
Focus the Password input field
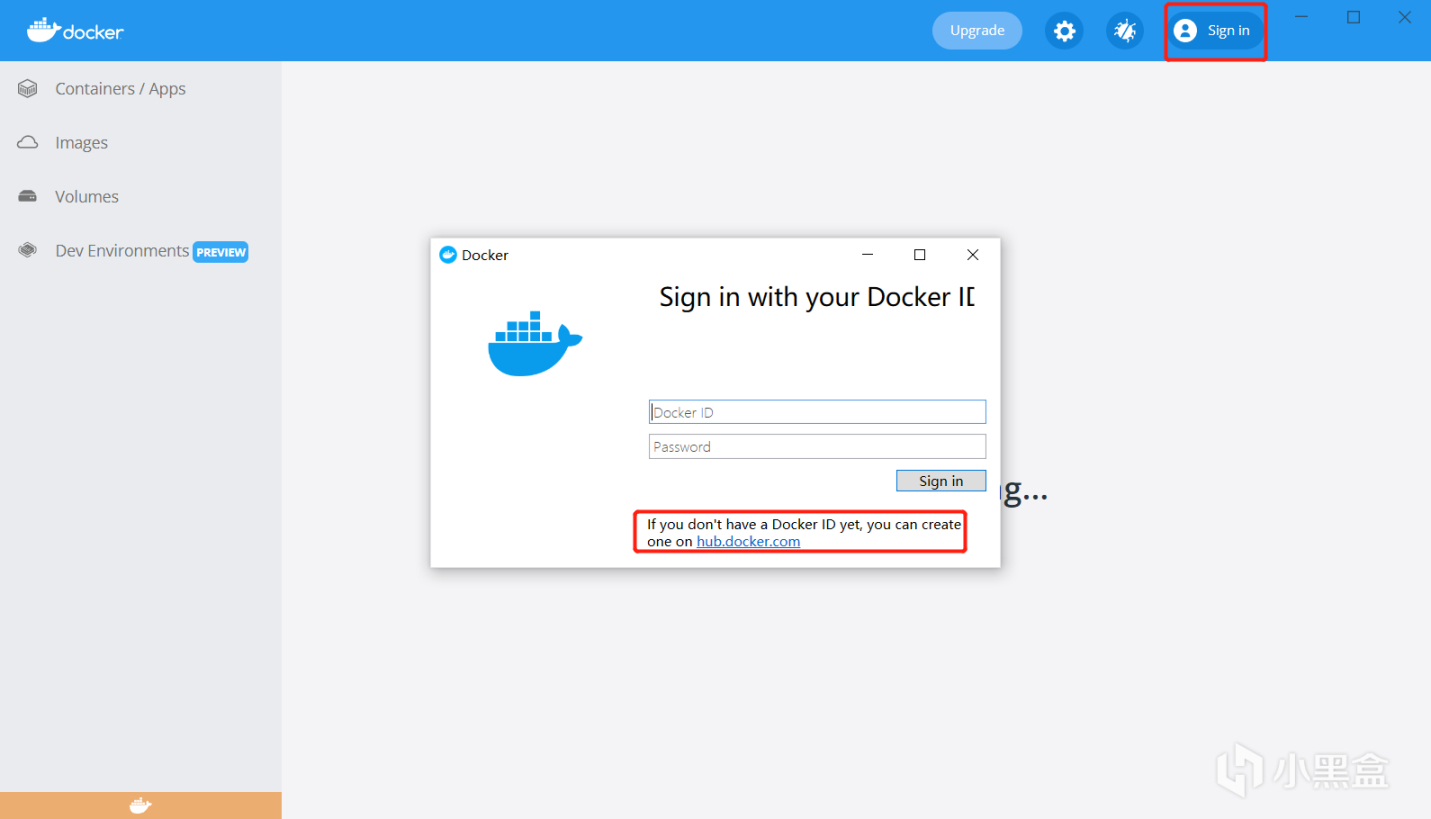817,446
